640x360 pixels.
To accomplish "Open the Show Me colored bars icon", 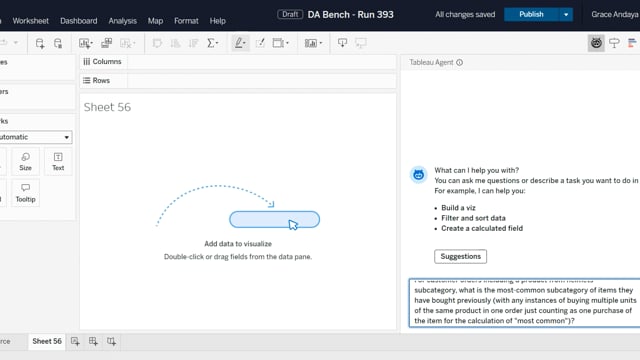I will (632, 43).
